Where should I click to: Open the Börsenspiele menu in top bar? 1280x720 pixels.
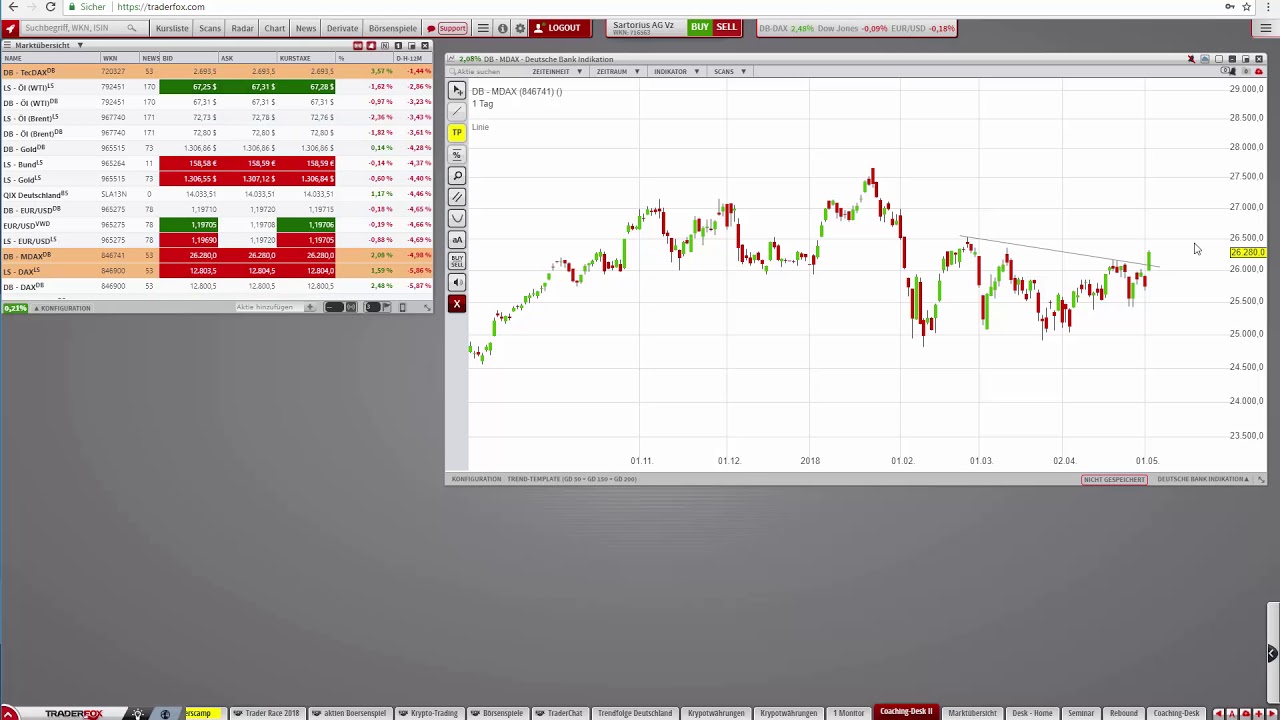pyautogui.click(x=392, y=28)
